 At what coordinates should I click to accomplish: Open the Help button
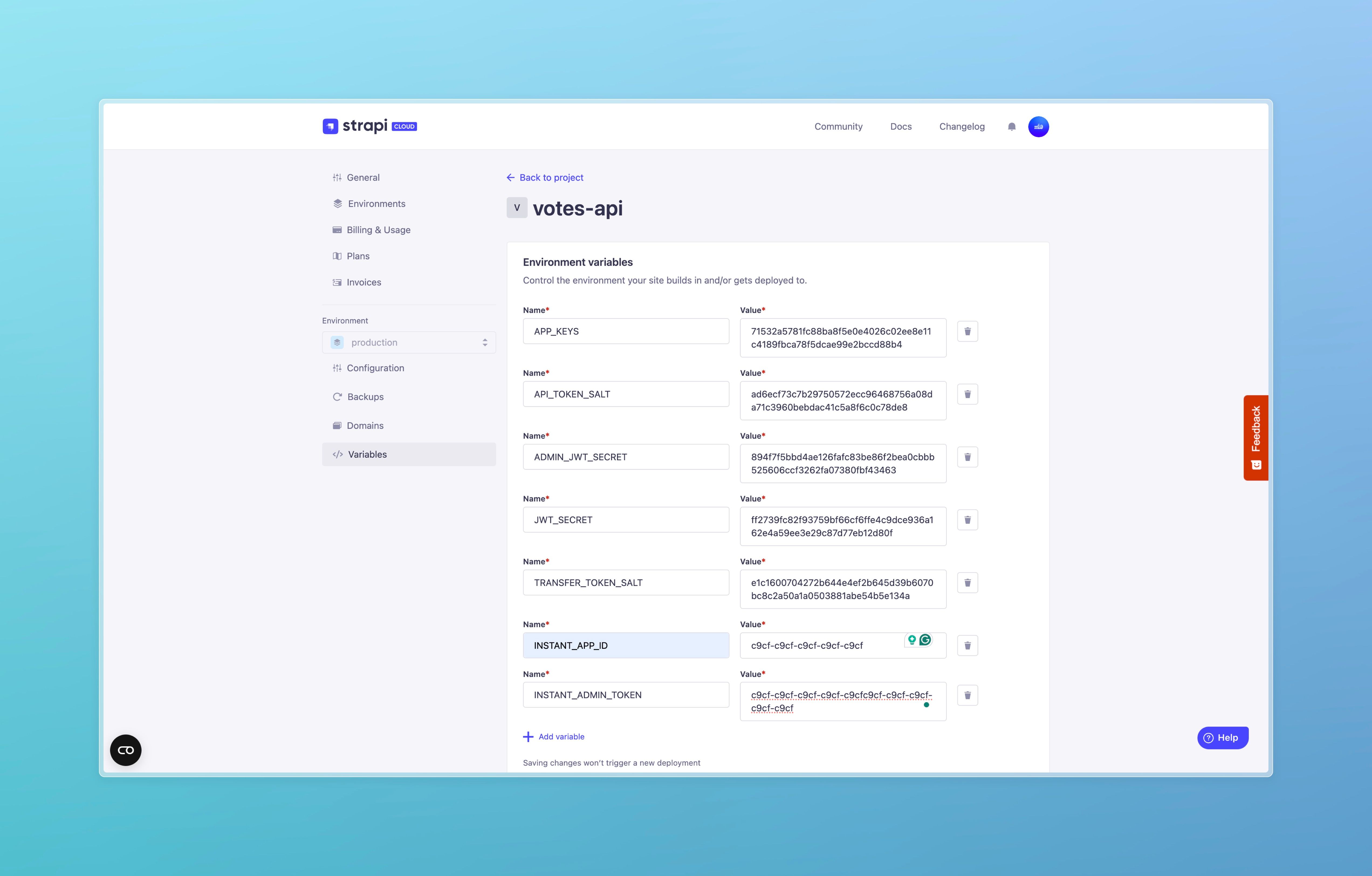(1222, 738)
